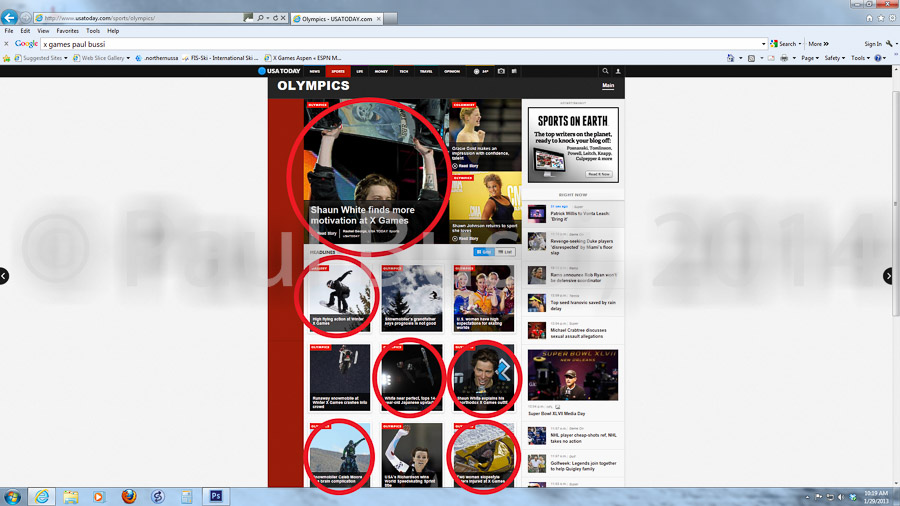Open the File menu
This screenshot has width=900, height=506.
point(9,31)
